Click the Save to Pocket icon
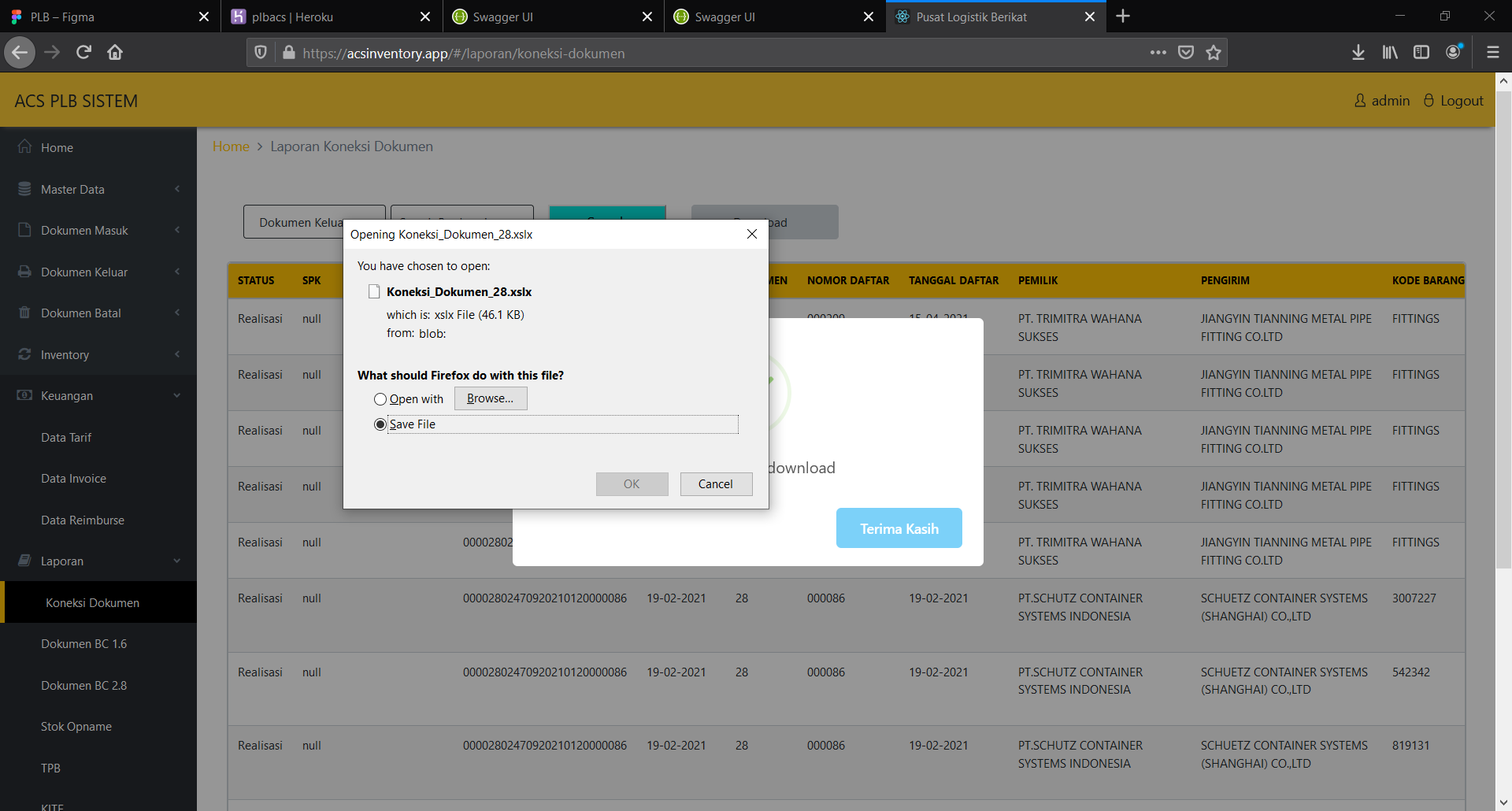 pyautogui.click(x=1186, y=53)
